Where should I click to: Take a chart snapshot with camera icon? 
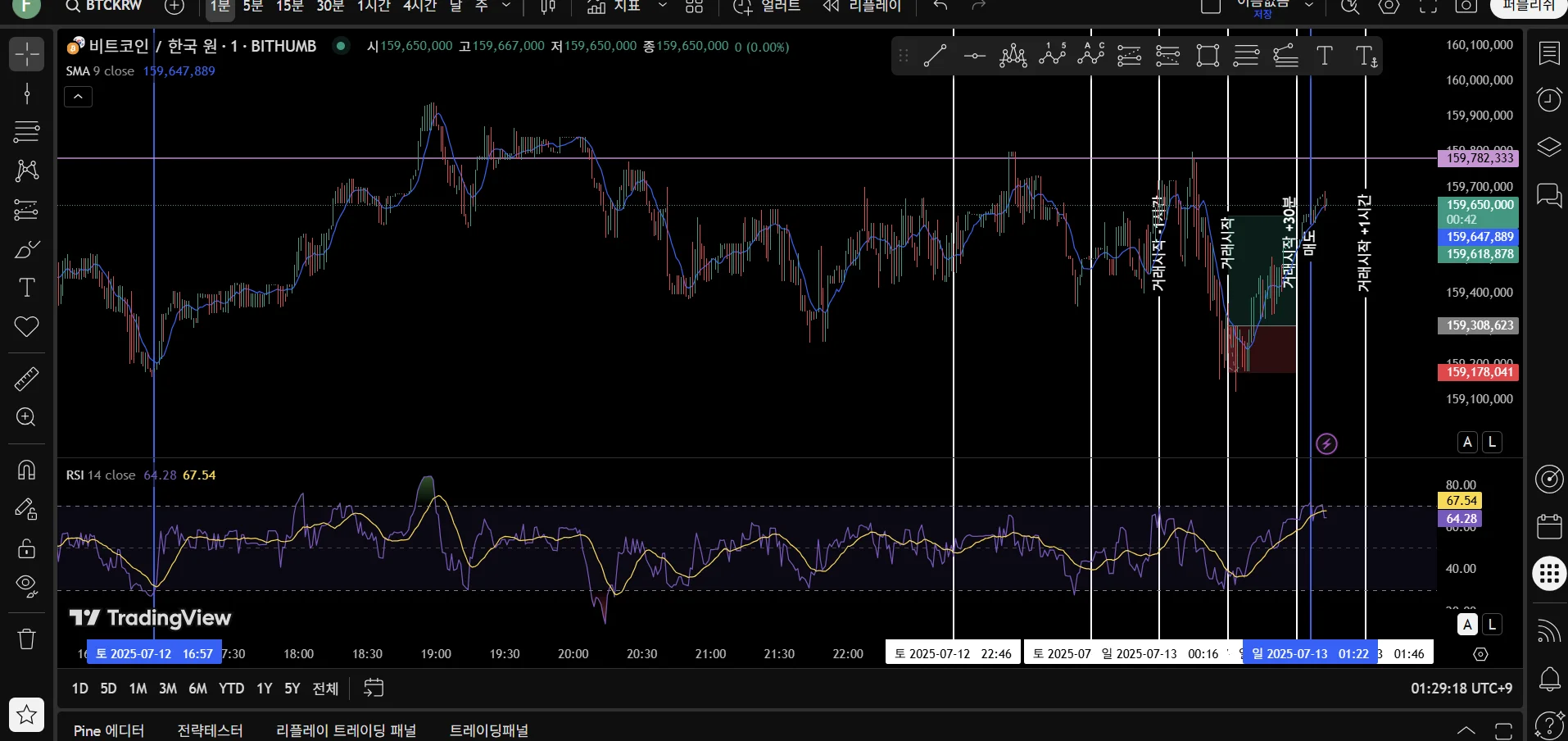(x=1466, y=7)
